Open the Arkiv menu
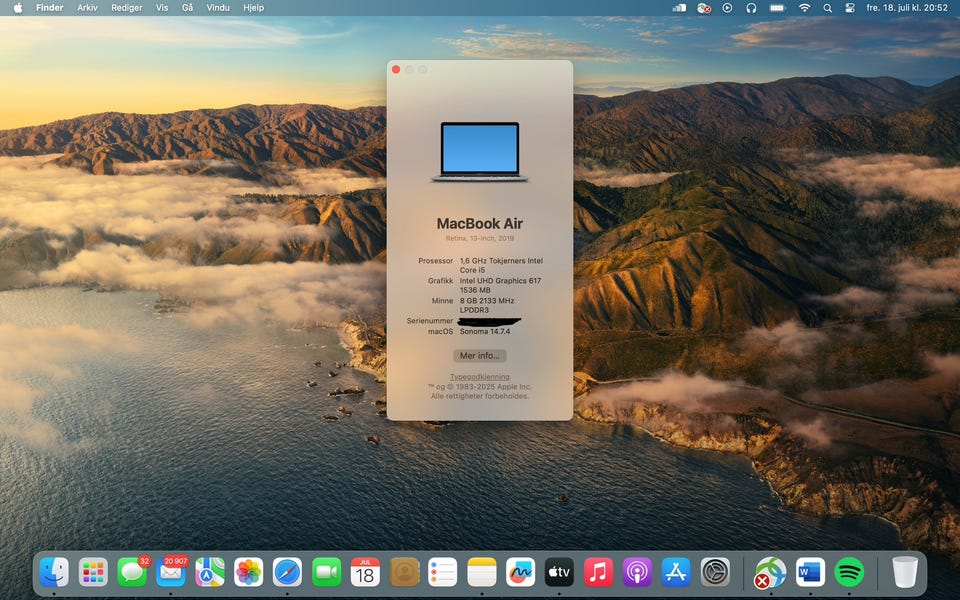 click(x=87, y=8)
